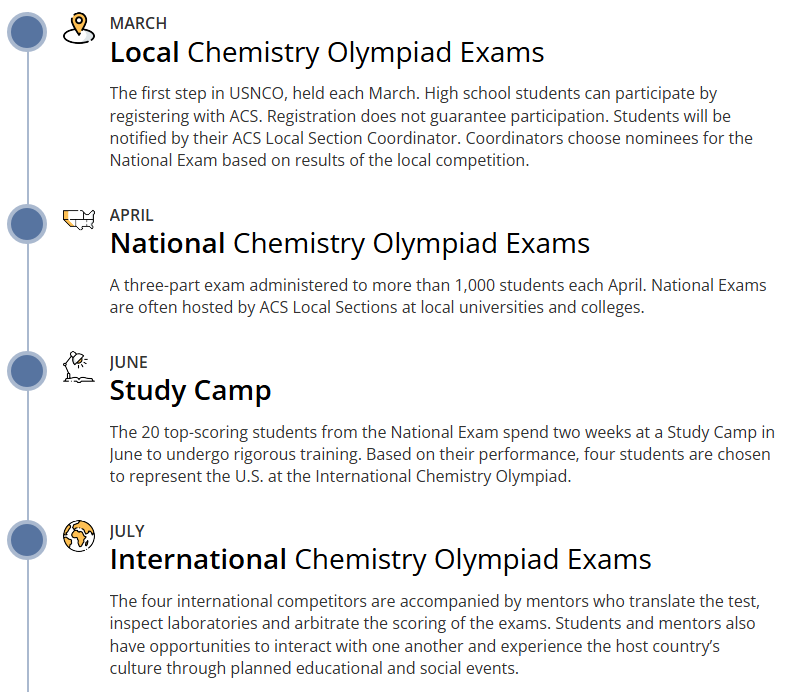Open International Chemistry Olympiad Exams heading
The width and height of the screenshot is (811, 692).
[x=380, y=559]
